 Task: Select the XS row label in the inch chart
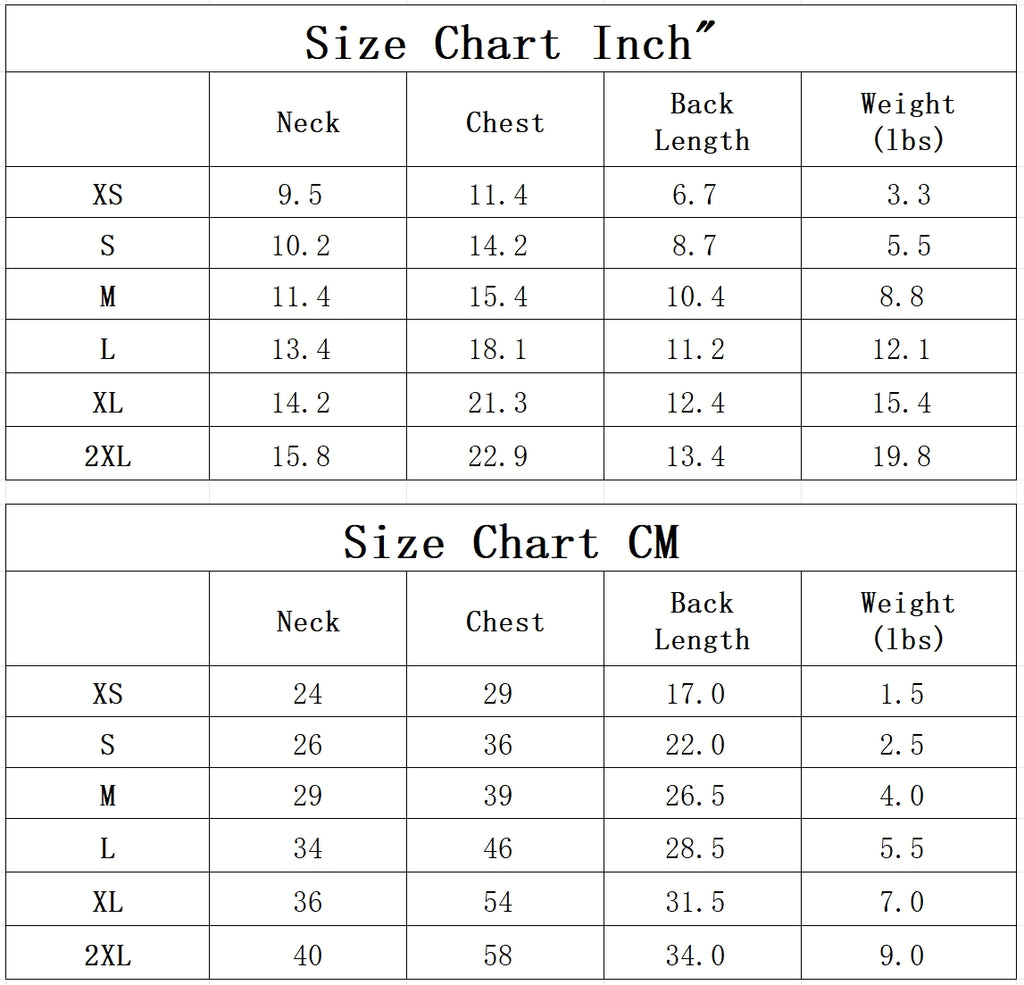[x=108, y=194]
